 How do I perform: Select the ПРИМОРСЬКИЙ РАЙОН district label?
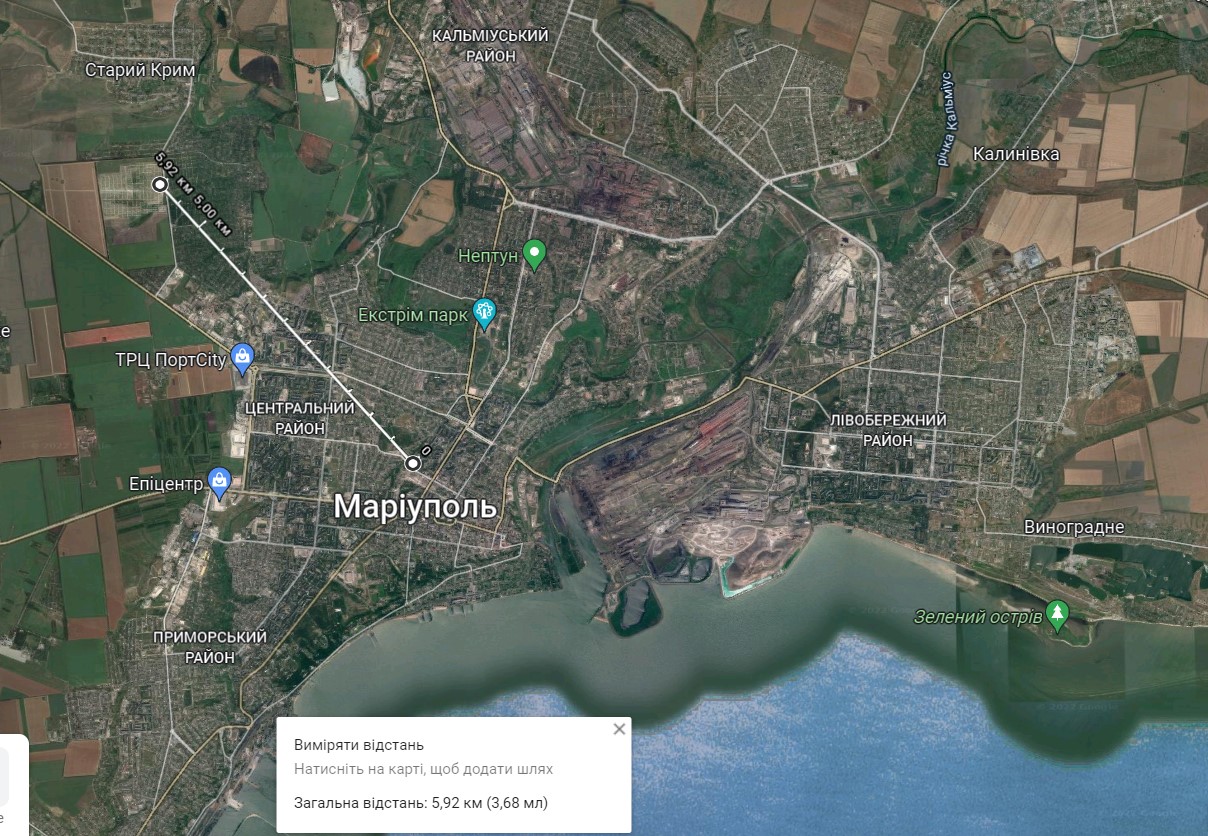pos(210,647)
